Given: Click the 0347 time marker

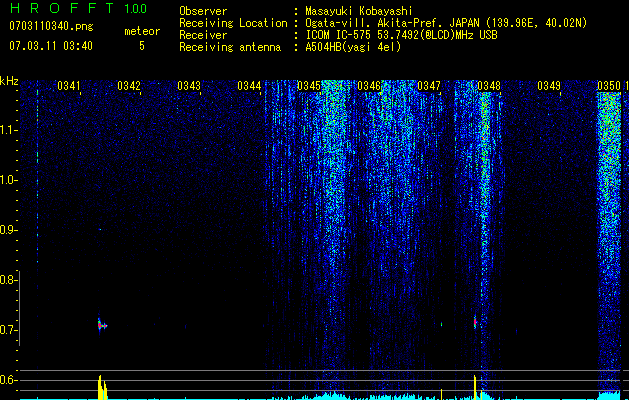Looking at the screenshot, I should (x=428, y=86).
